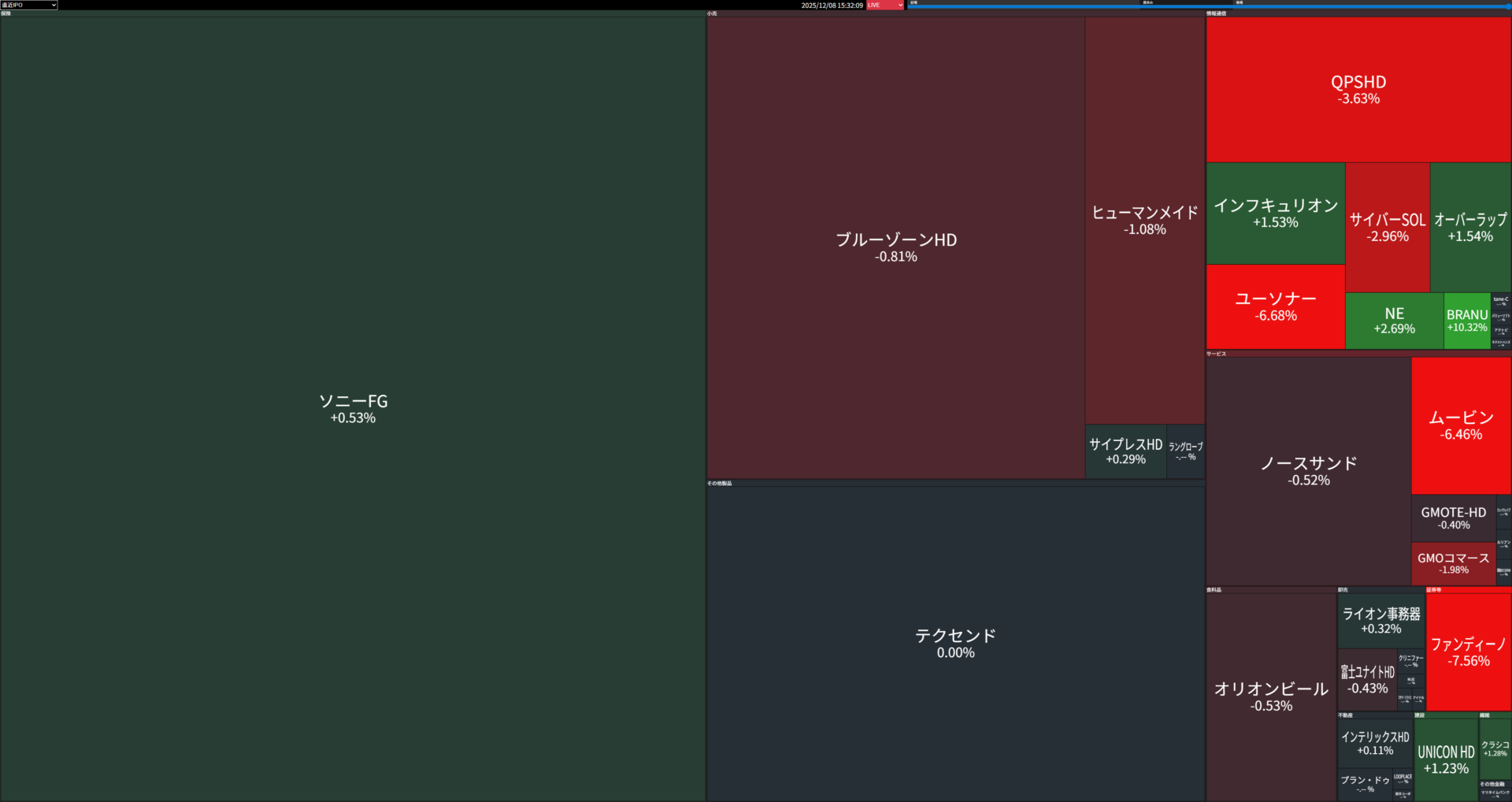This screenshot has width=1512, height=802.
Task: Click the ブルーゾーンHD stock tile
Action: click(x=895, y=247)
